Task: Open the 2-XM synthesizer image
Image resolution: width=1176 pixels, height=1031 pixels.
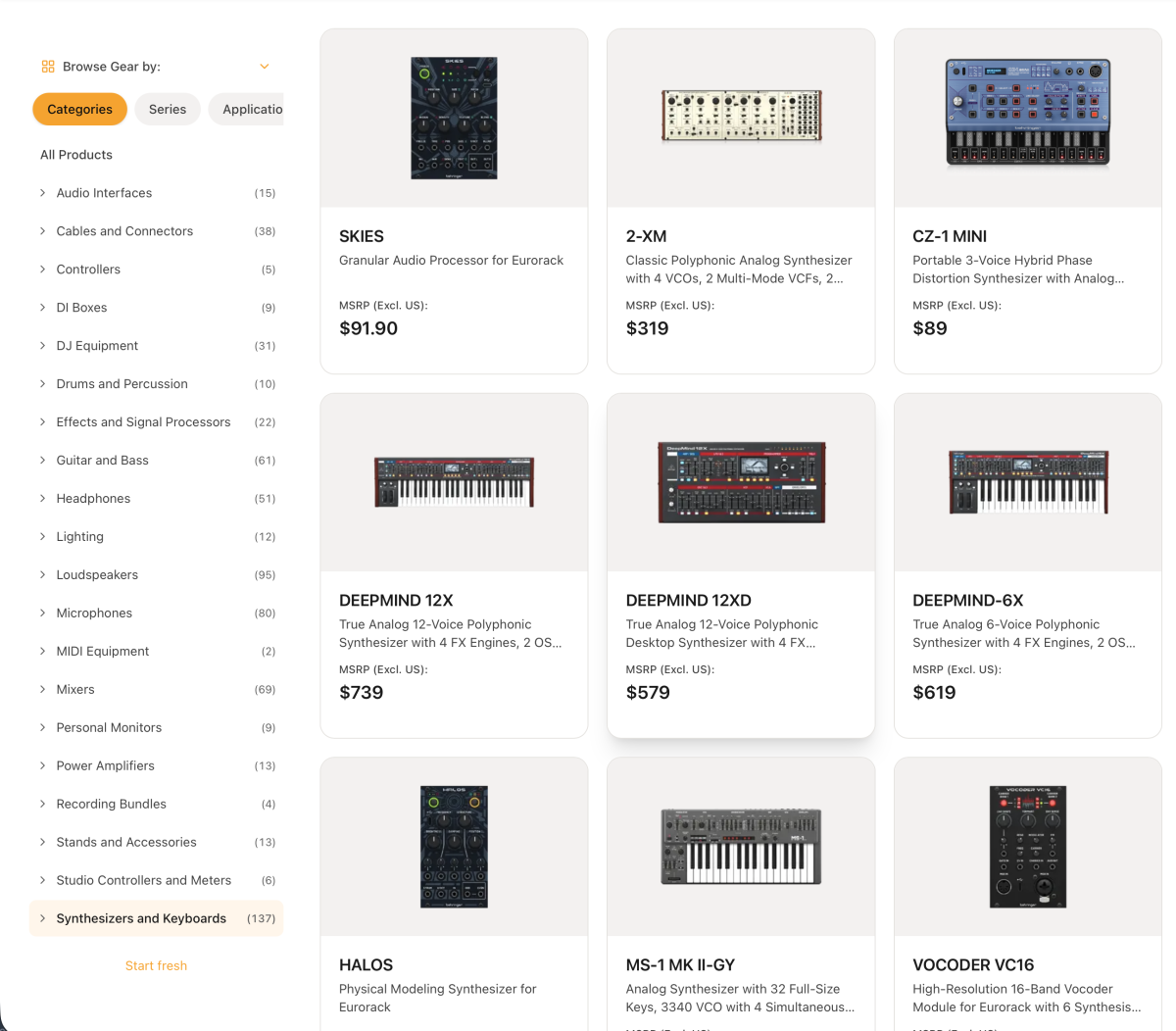Action: point(741,116)
